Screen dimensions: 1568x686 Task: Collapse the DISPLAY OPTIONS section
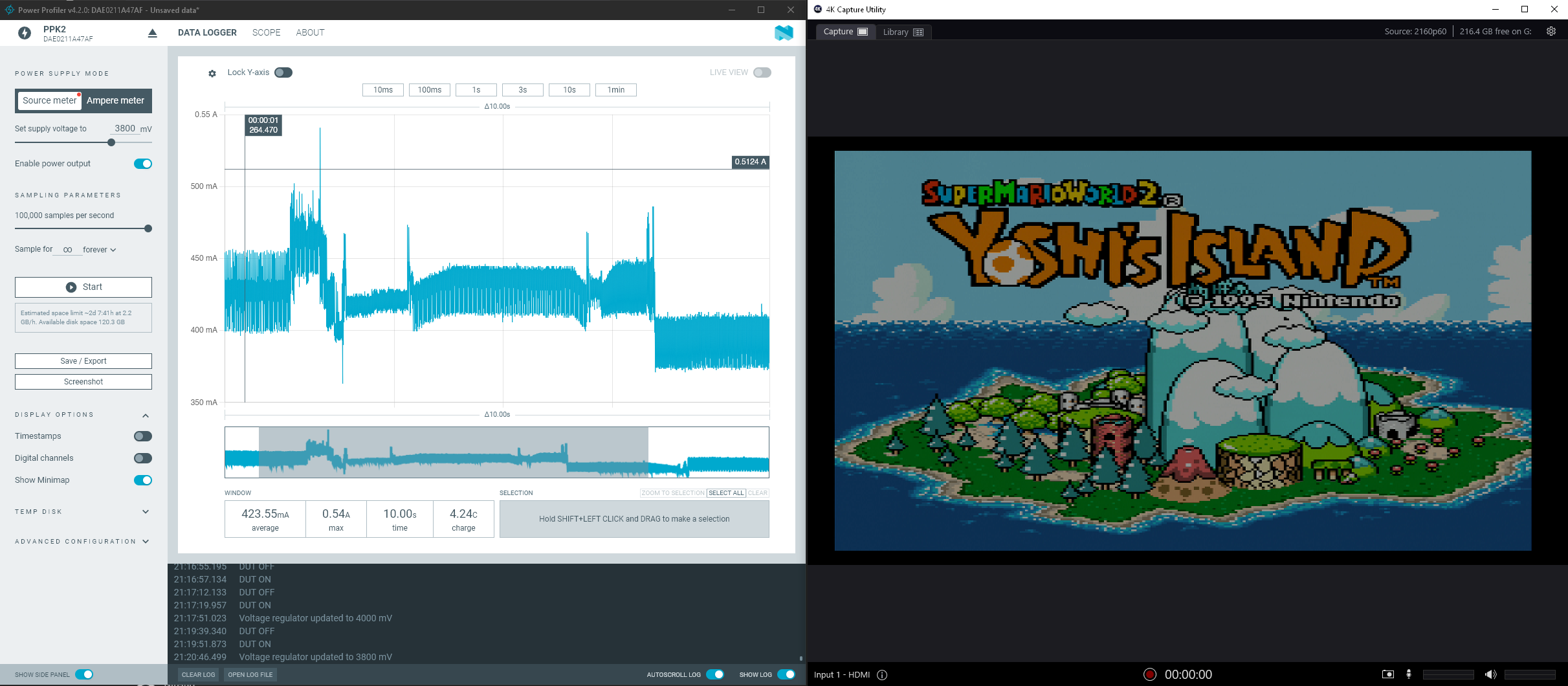pyautogui.click(x=146, y=415)
